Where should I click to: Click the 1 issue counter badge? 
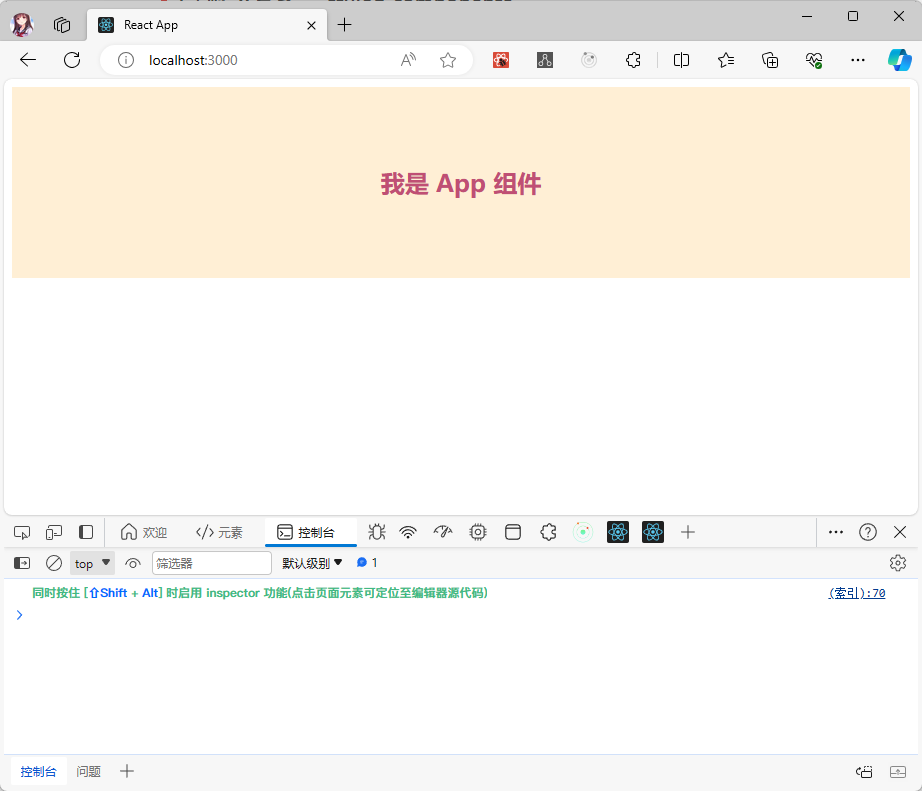[x=367, y=563]
